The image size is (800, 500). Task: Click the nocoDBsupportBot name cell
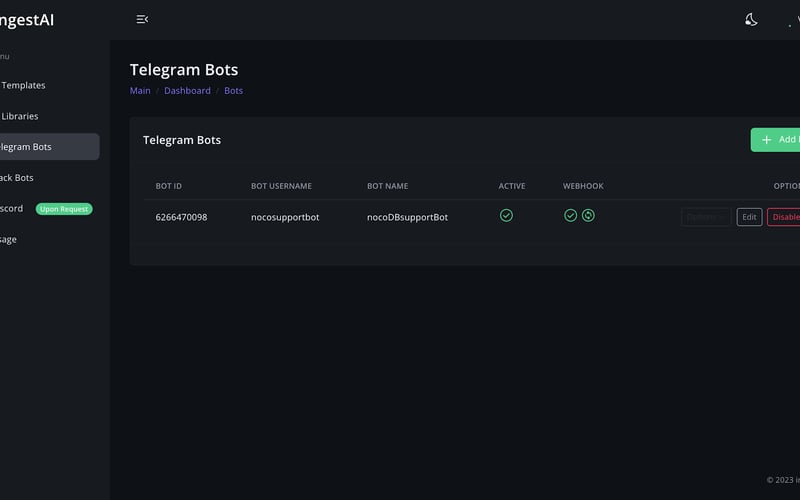point(407,217)
